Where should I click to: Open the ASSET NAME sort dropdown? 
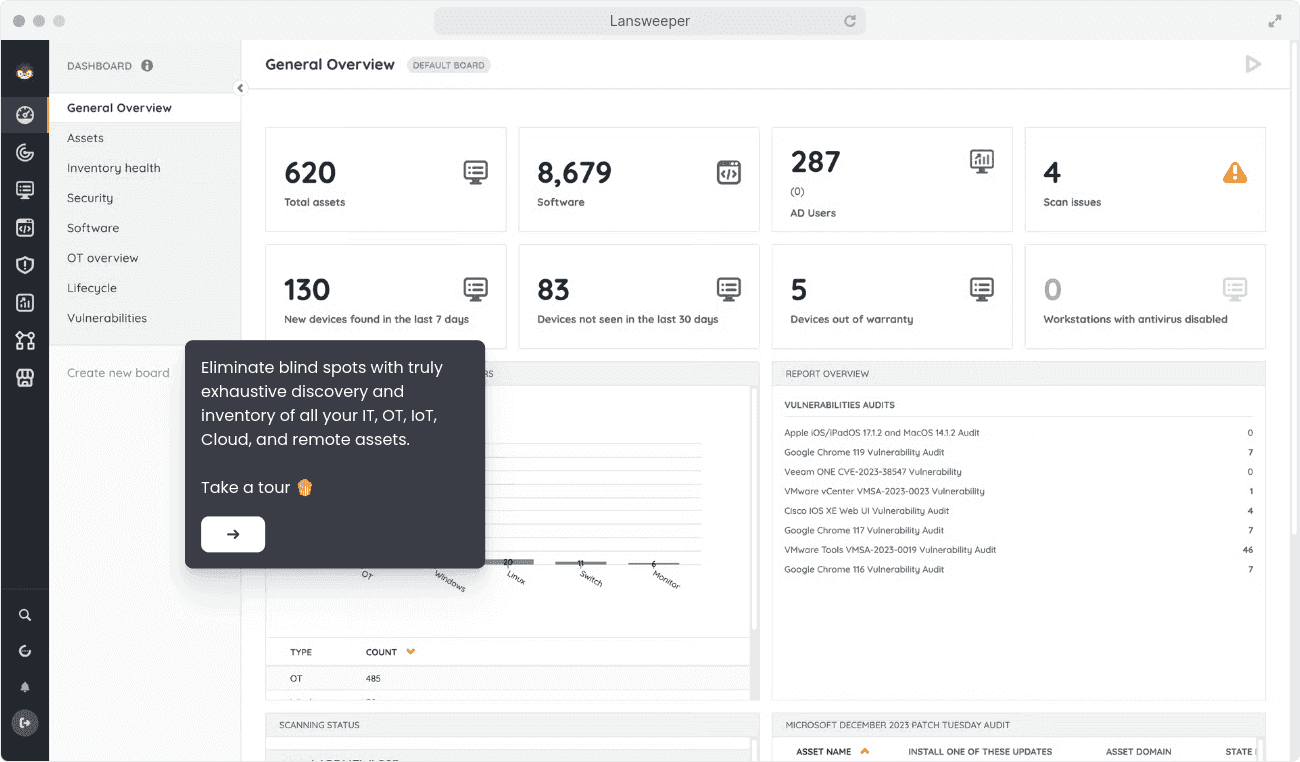pos(866,751)
